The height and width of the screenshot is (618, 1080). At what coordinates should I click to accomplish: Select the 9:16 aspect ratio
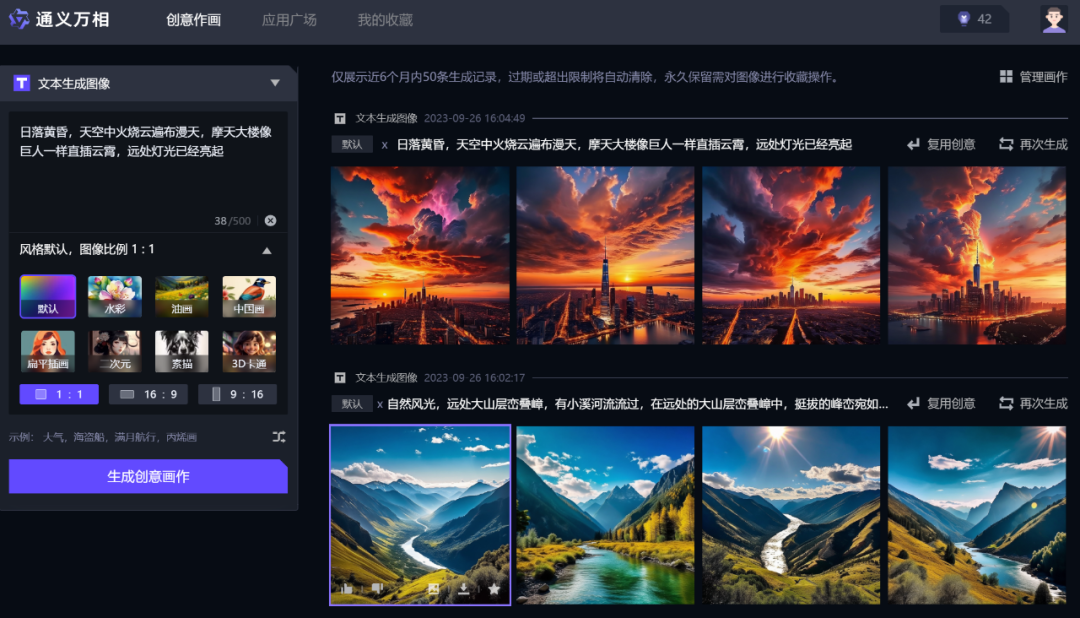(237, 394)
